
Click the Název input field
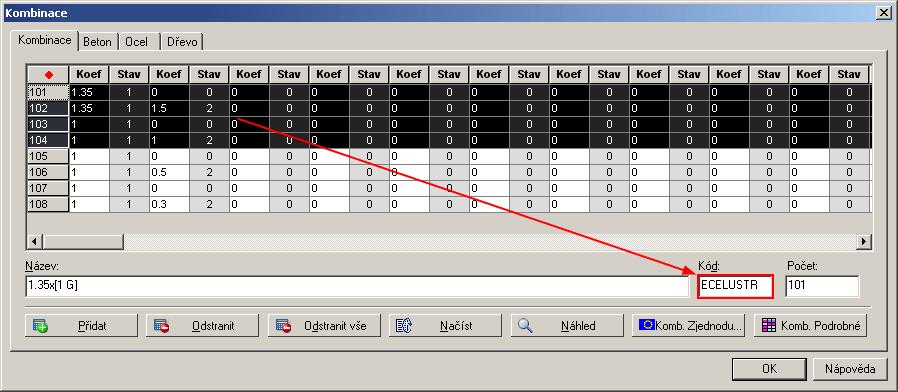pos(357,286)
